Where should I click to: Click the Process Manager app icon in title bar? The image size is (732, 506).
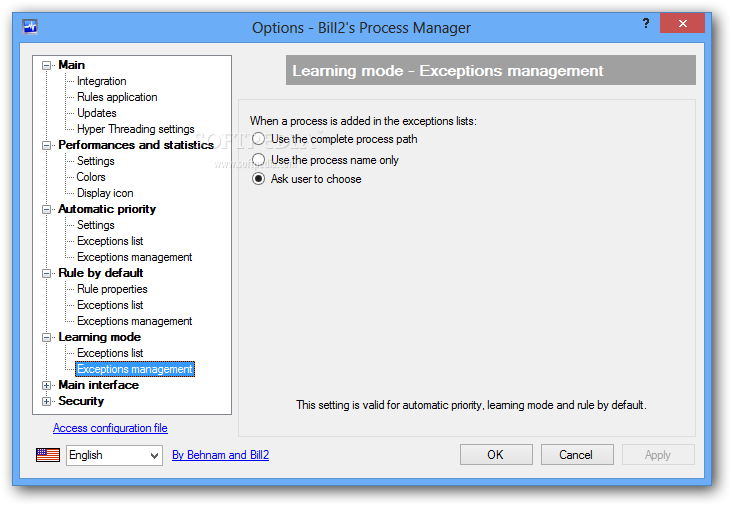(x=30, y=27)
